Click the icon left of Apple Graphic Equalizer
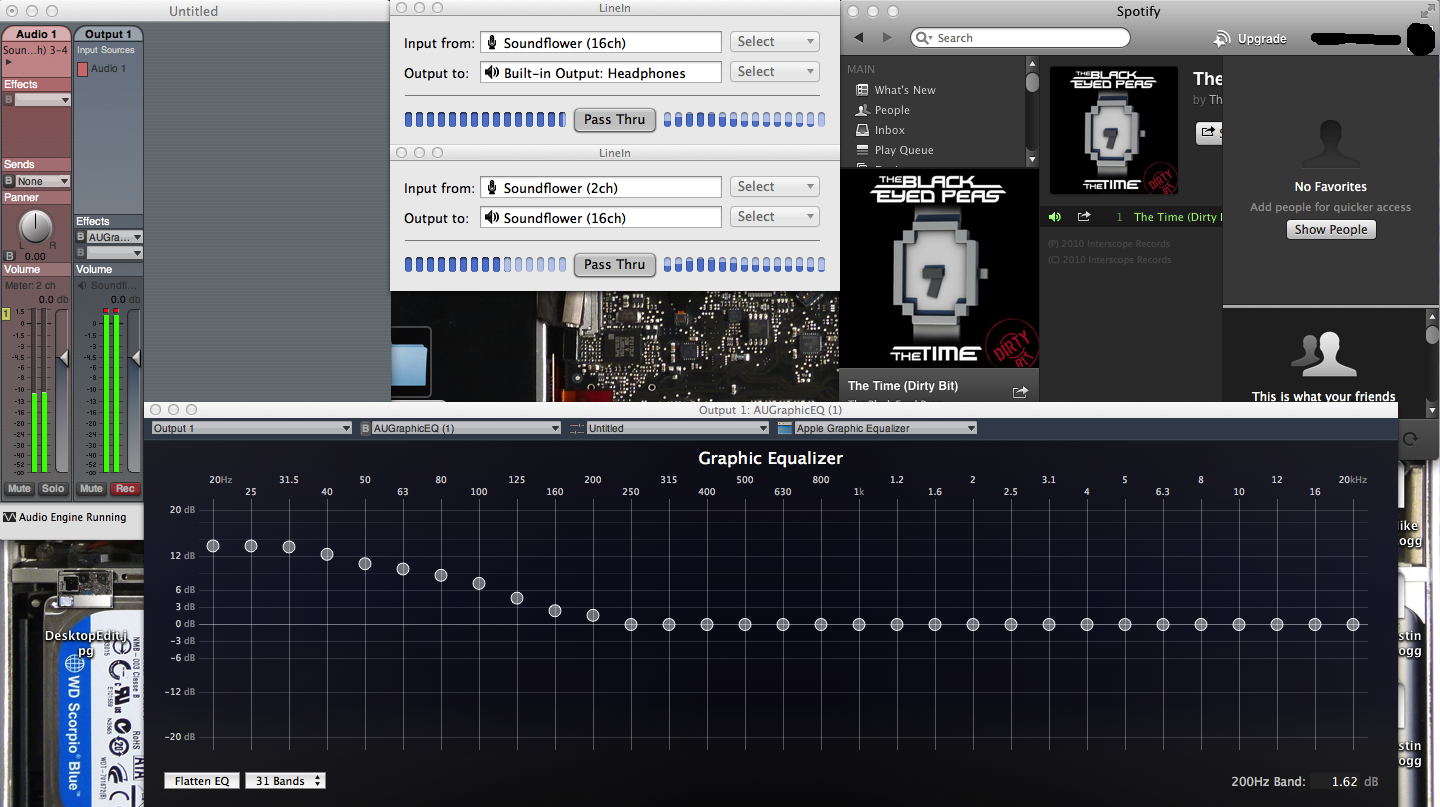1440x807 pixels. click(785, 428)
